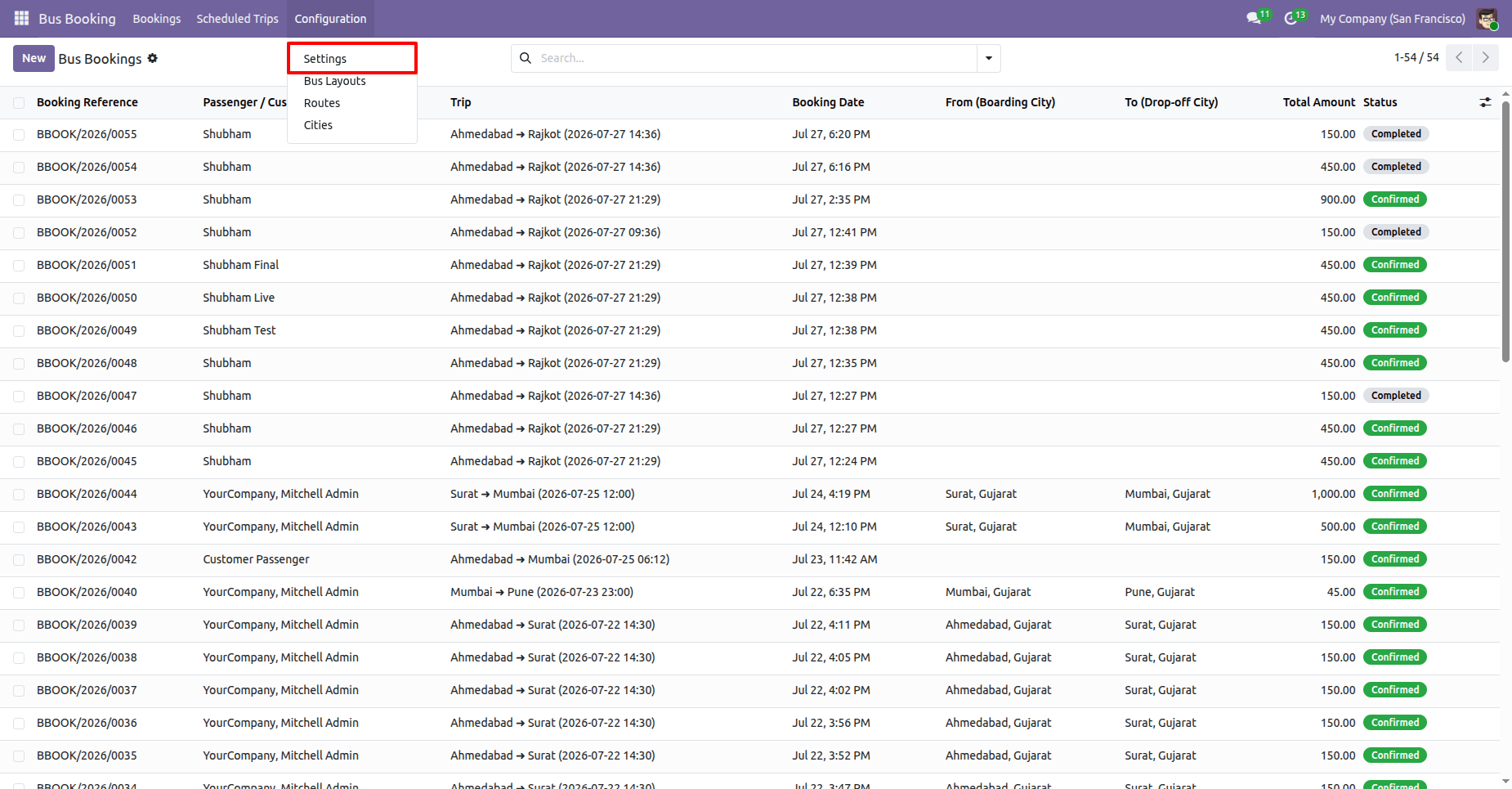The height and width of the screenshot is (789, 1512).
Task: Select checkbox for BBOOK/2026/0055
Action: point(19,135)
